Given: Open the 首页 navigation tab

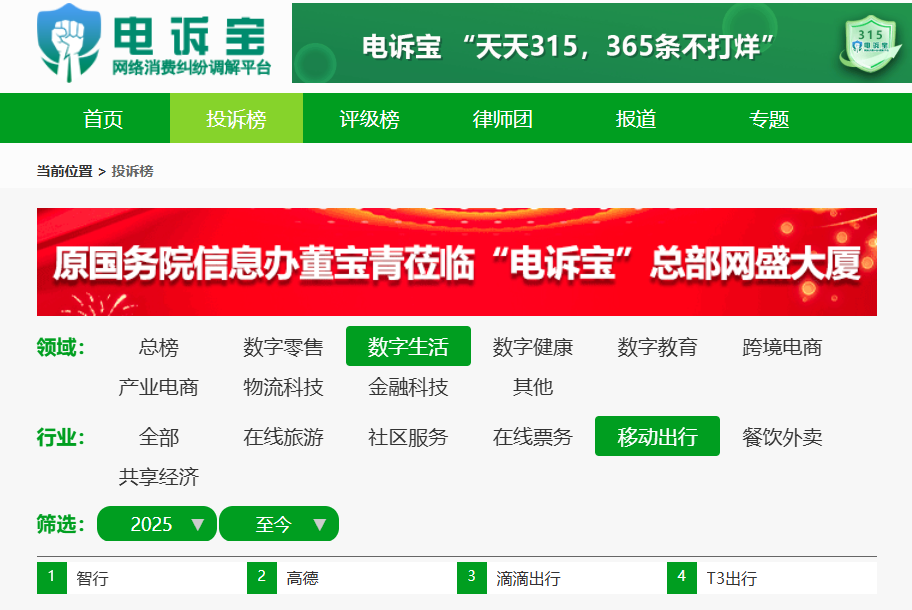Looking at the screenshot, I should 103,119.
